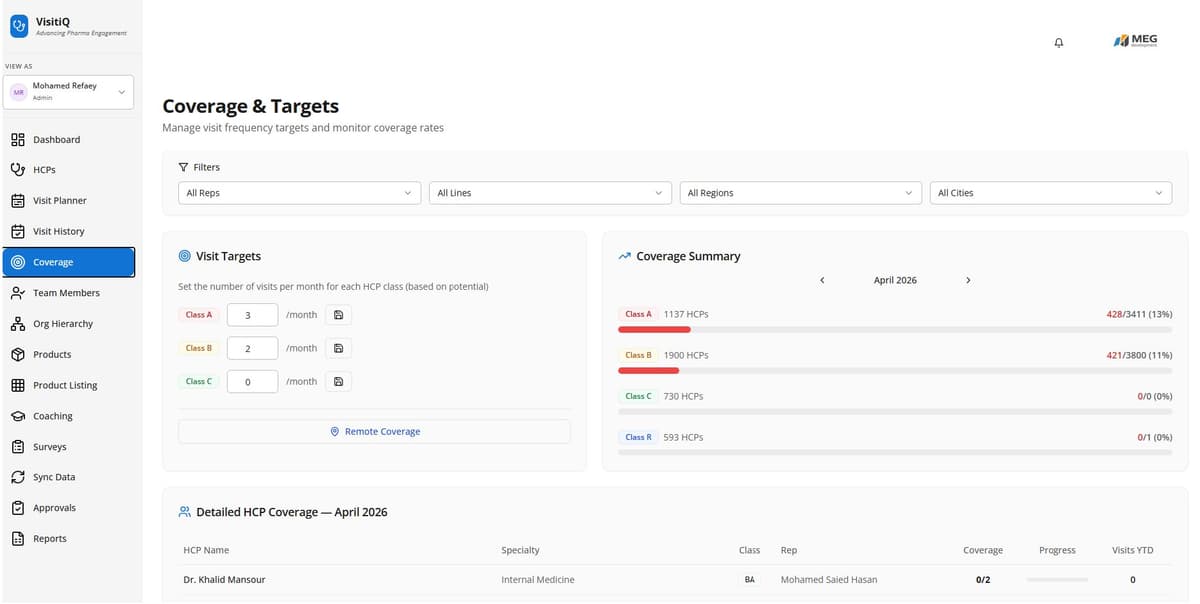Click the Class A coverage progress bar
This screenshot has width=1200, height=604.
pyautogui.click(x=895, y=329)
